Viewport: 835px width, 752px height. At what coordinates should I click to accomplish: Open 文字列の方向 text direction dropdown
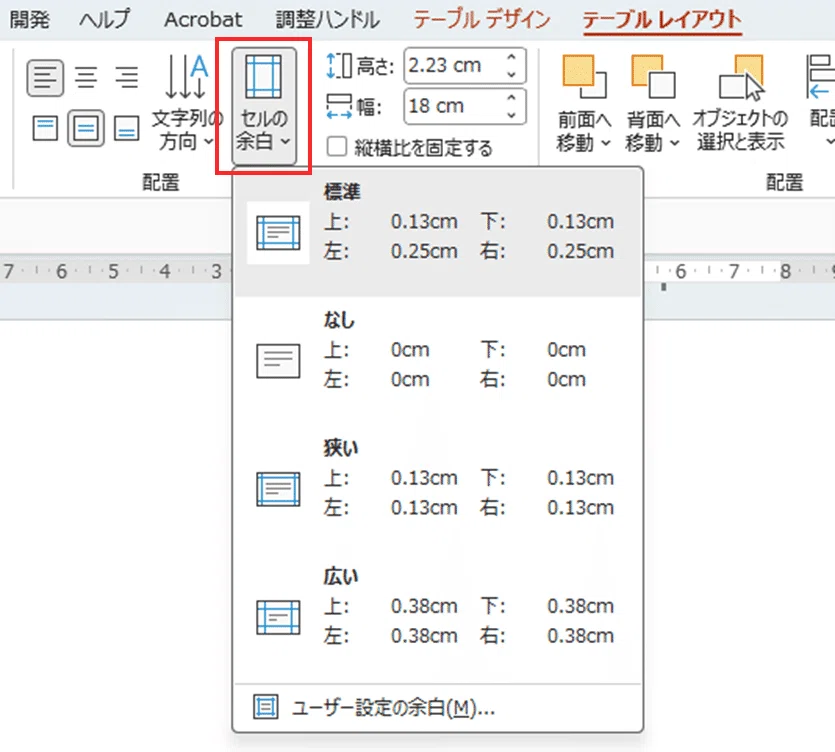pos(186,104)
